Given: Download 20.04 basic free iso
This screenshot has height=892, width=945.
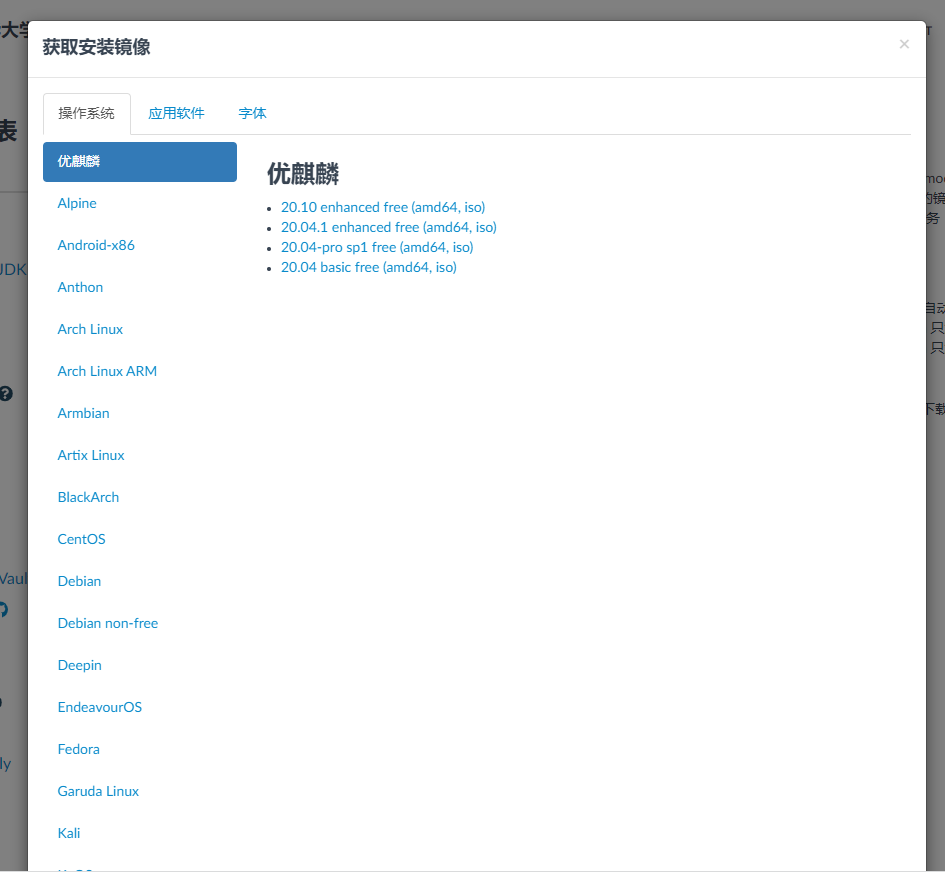Looking at the screenshot, I should click(x=369, y=267).
